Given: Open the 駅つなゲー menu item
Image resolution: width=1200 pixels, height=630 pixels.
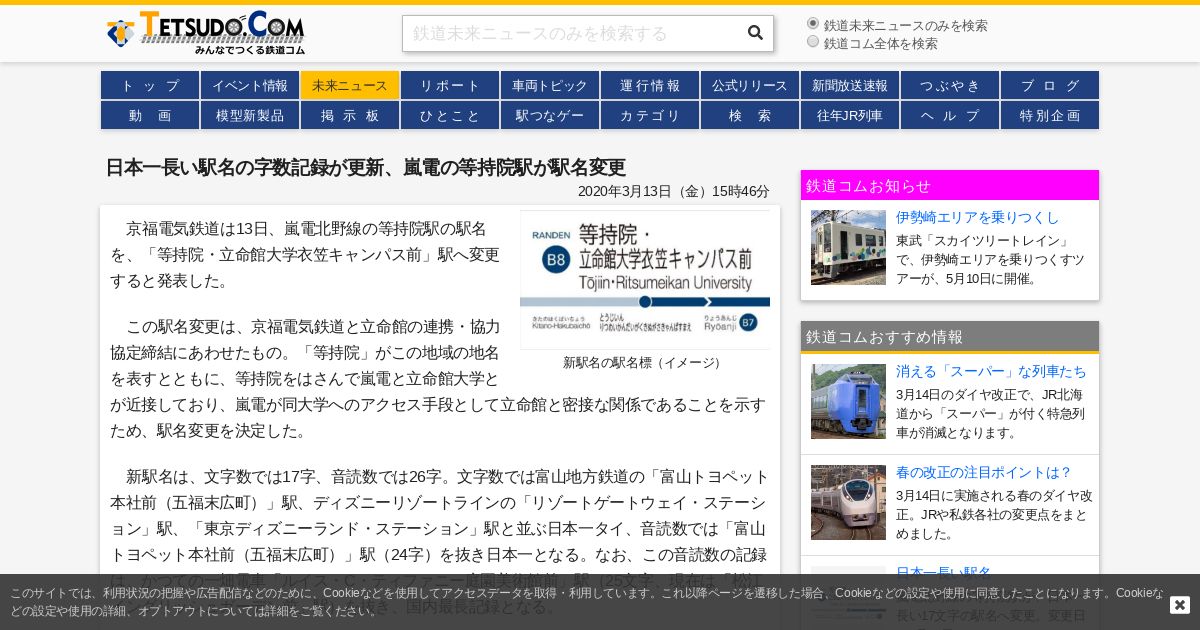Looking at the screenshot, I should tap(550, 115).
